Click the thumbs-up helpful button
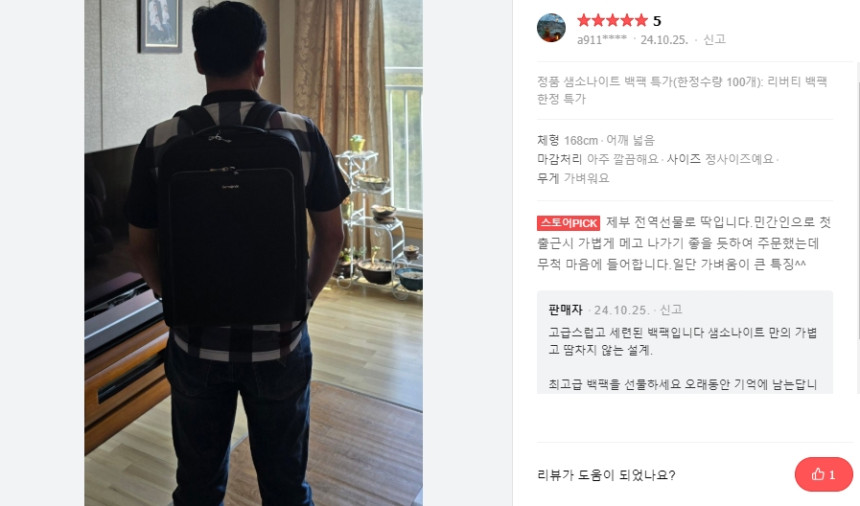860x506 pixels. pyautogui.click(x=824, y=474)
